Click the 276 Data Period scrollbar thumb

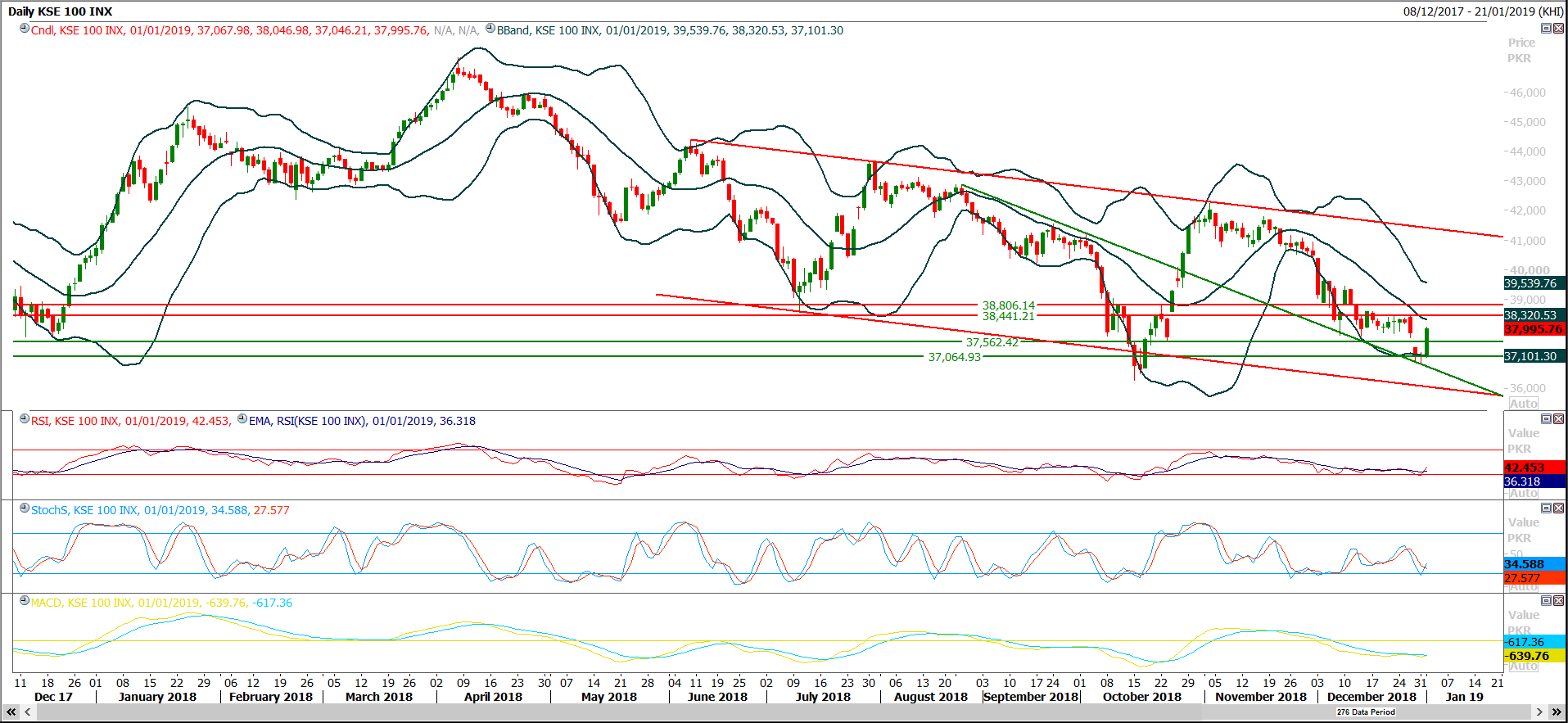point(1365,712)
